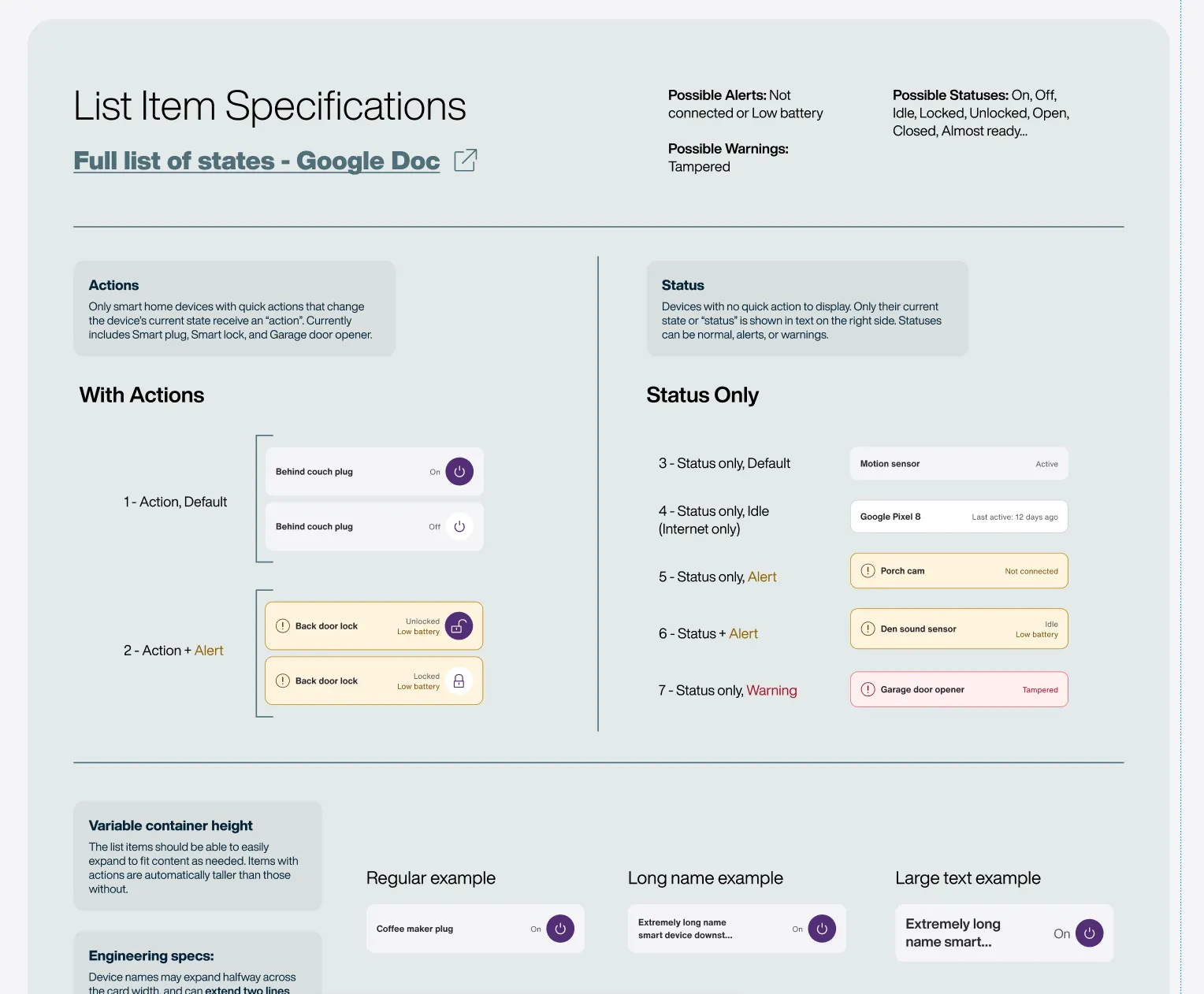
Task: Click the List Item Specifications heading
Action: pyautogui.click(x=269, y=106)
